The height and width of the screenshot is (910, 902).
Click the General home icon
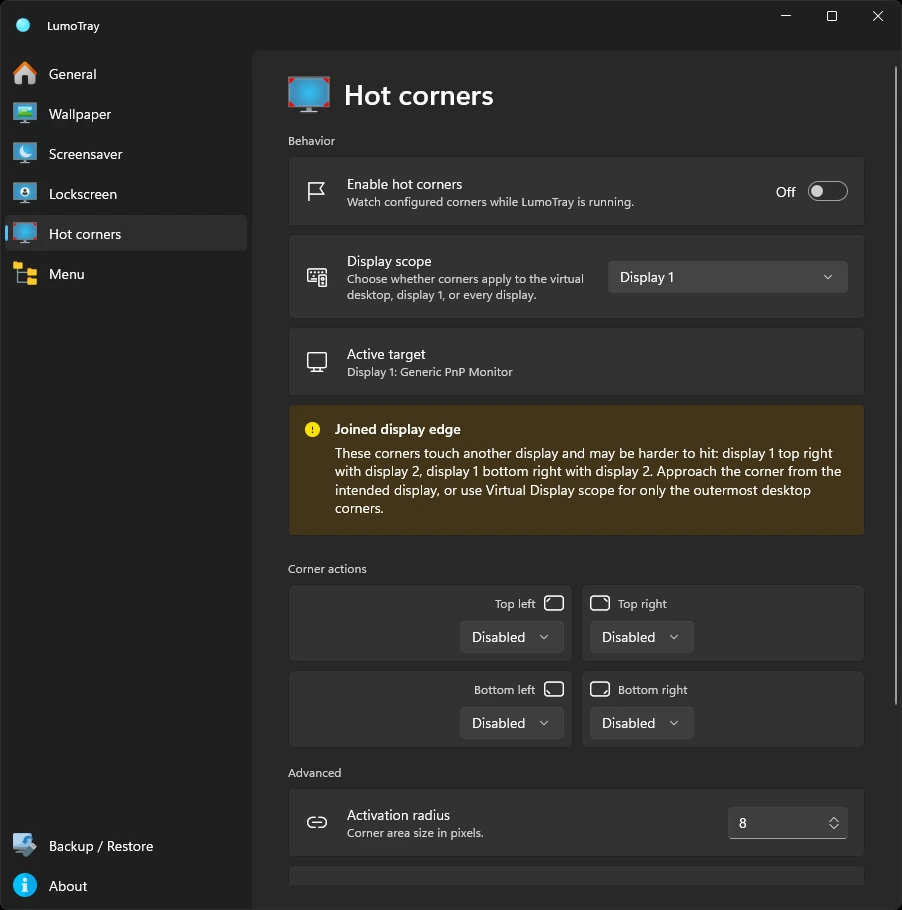pos(25,74)
